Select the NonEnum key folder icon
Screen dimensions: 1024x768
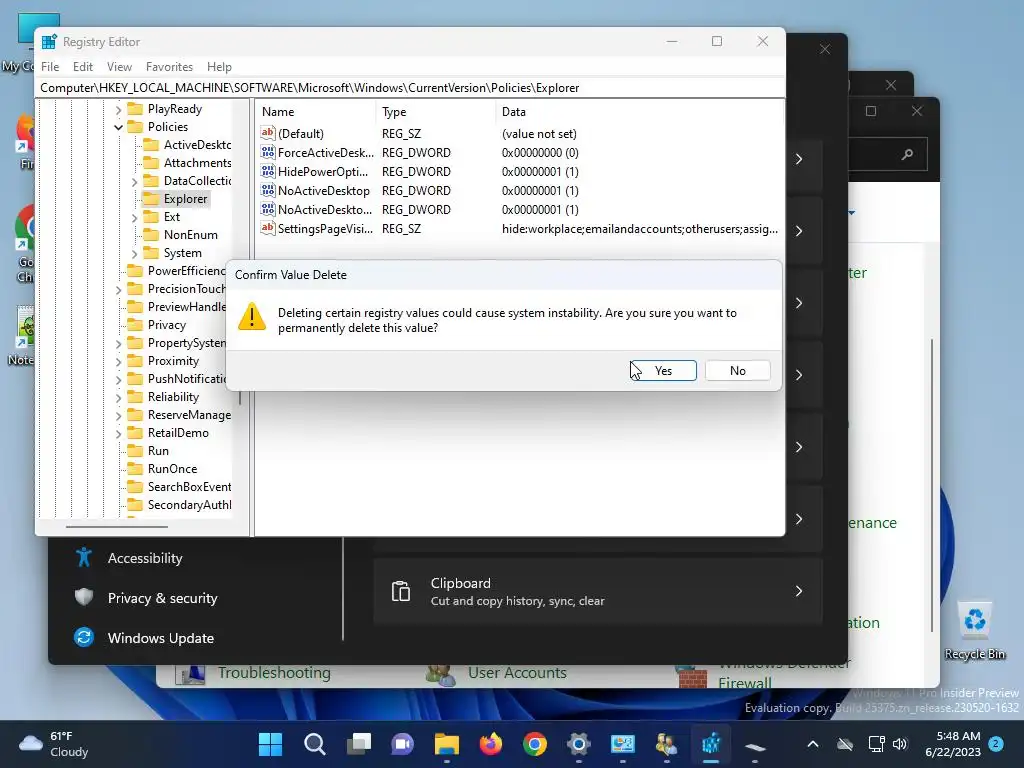[151, 234]
